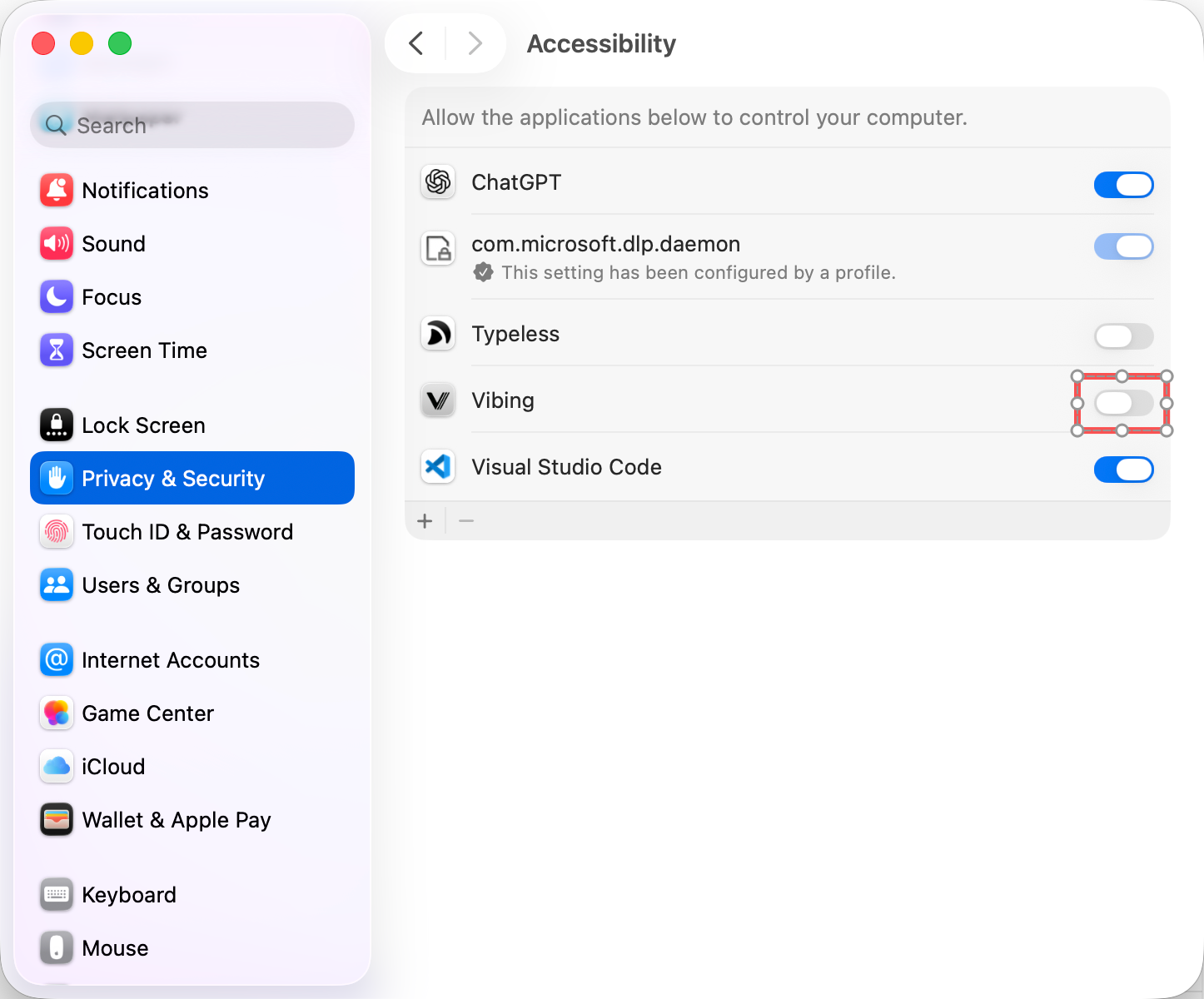
Task: Remove an app using the minus button
Action: [x=465, y=520]
